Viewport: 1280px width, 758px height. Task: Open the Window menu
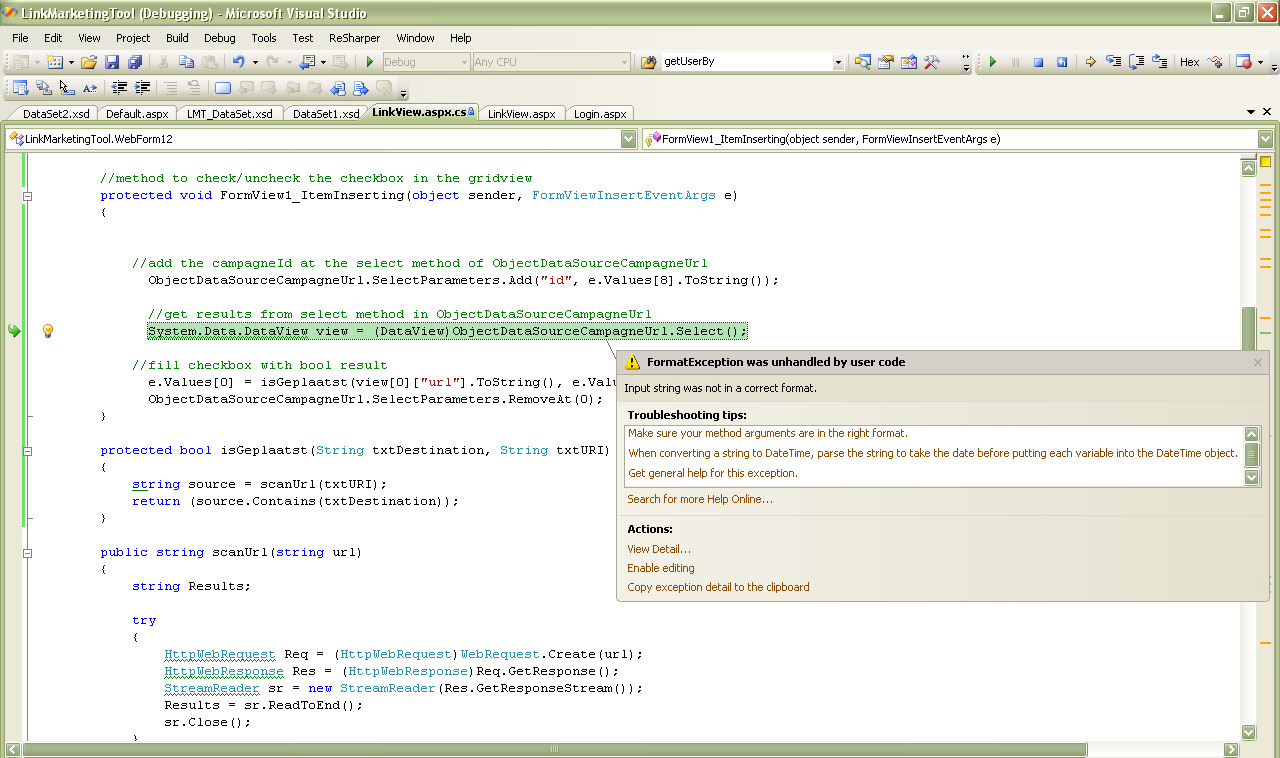click(x=415, y=38)
